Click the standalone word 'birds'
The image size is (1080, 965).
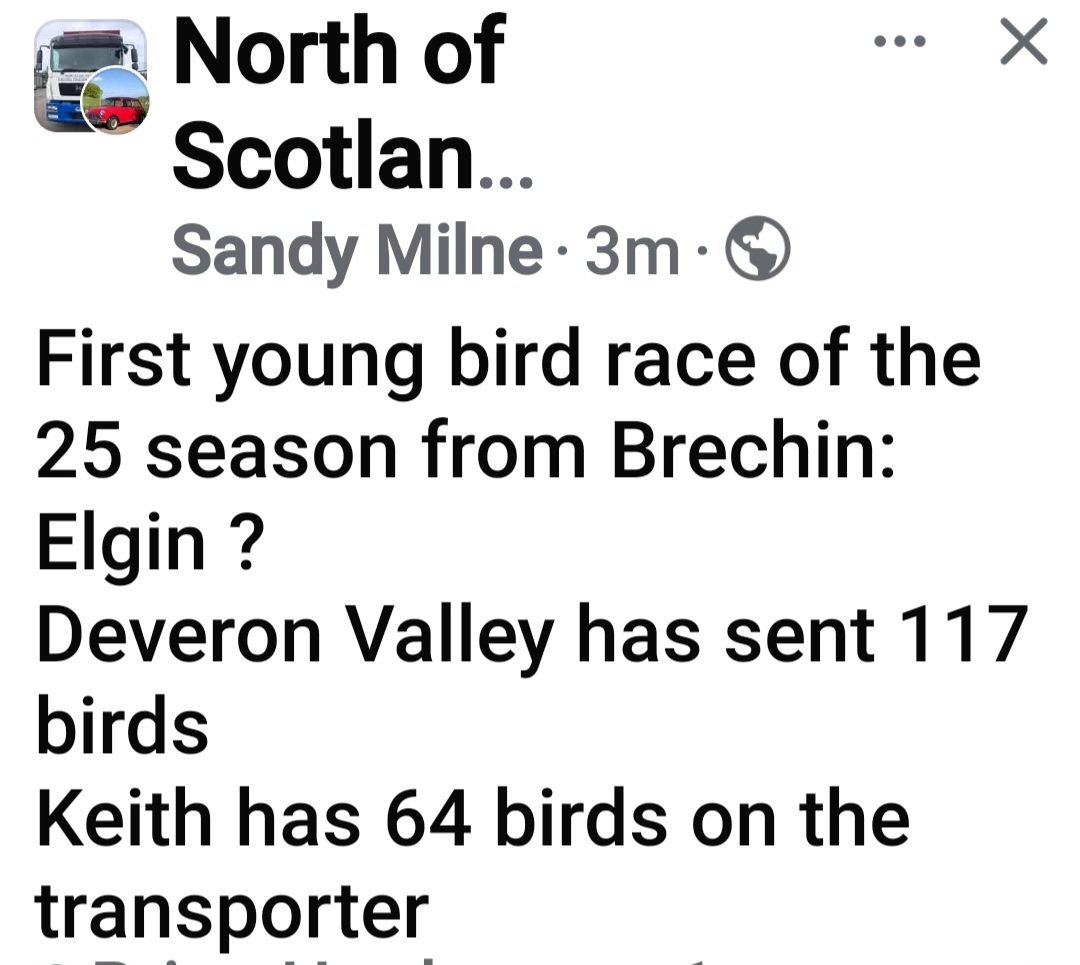123,723
